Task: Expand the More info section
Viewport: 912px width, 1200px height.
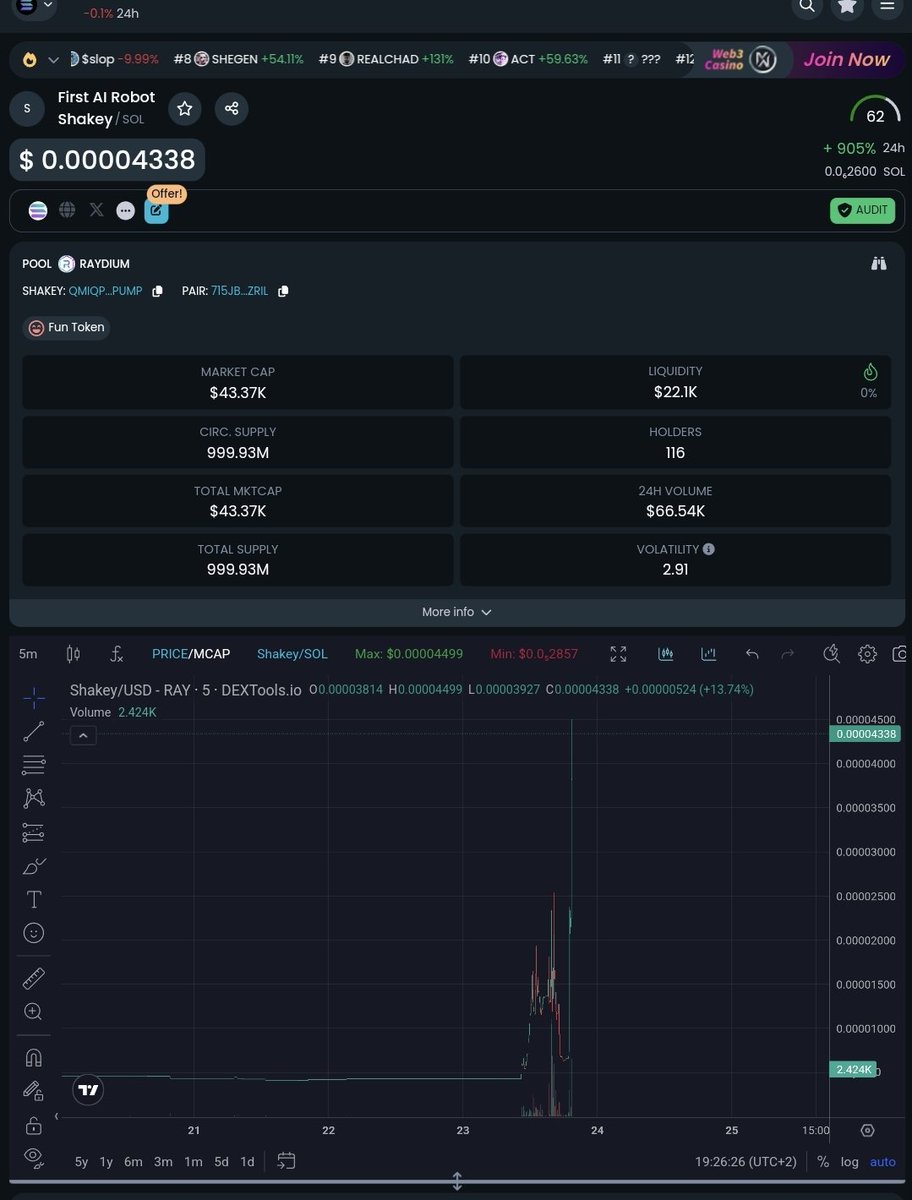Action: (x=457, y=612)
